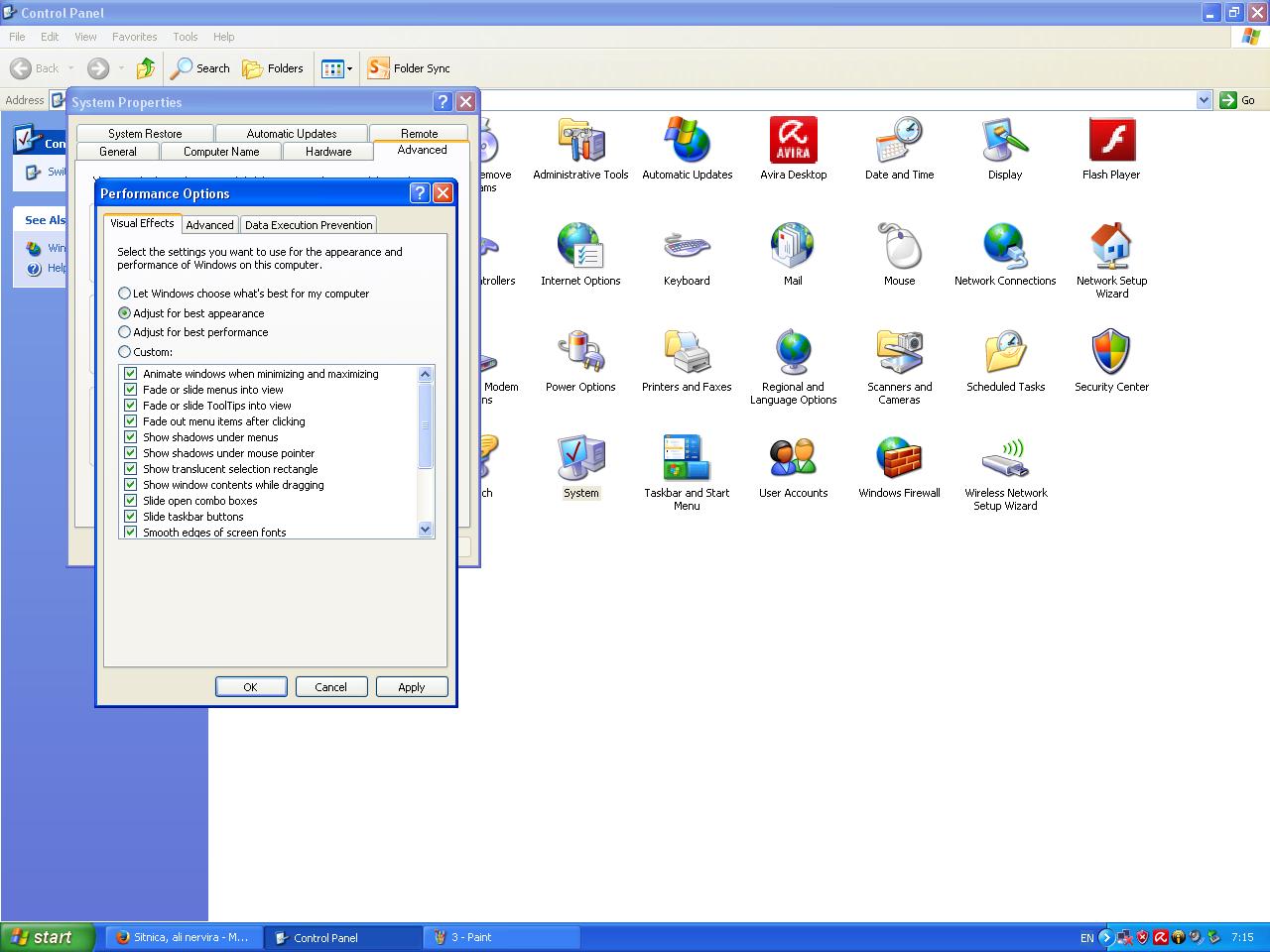Viewport: 1270px width, 952px height.
Task: Open the User Accounts icon
Action: [793, 459]
